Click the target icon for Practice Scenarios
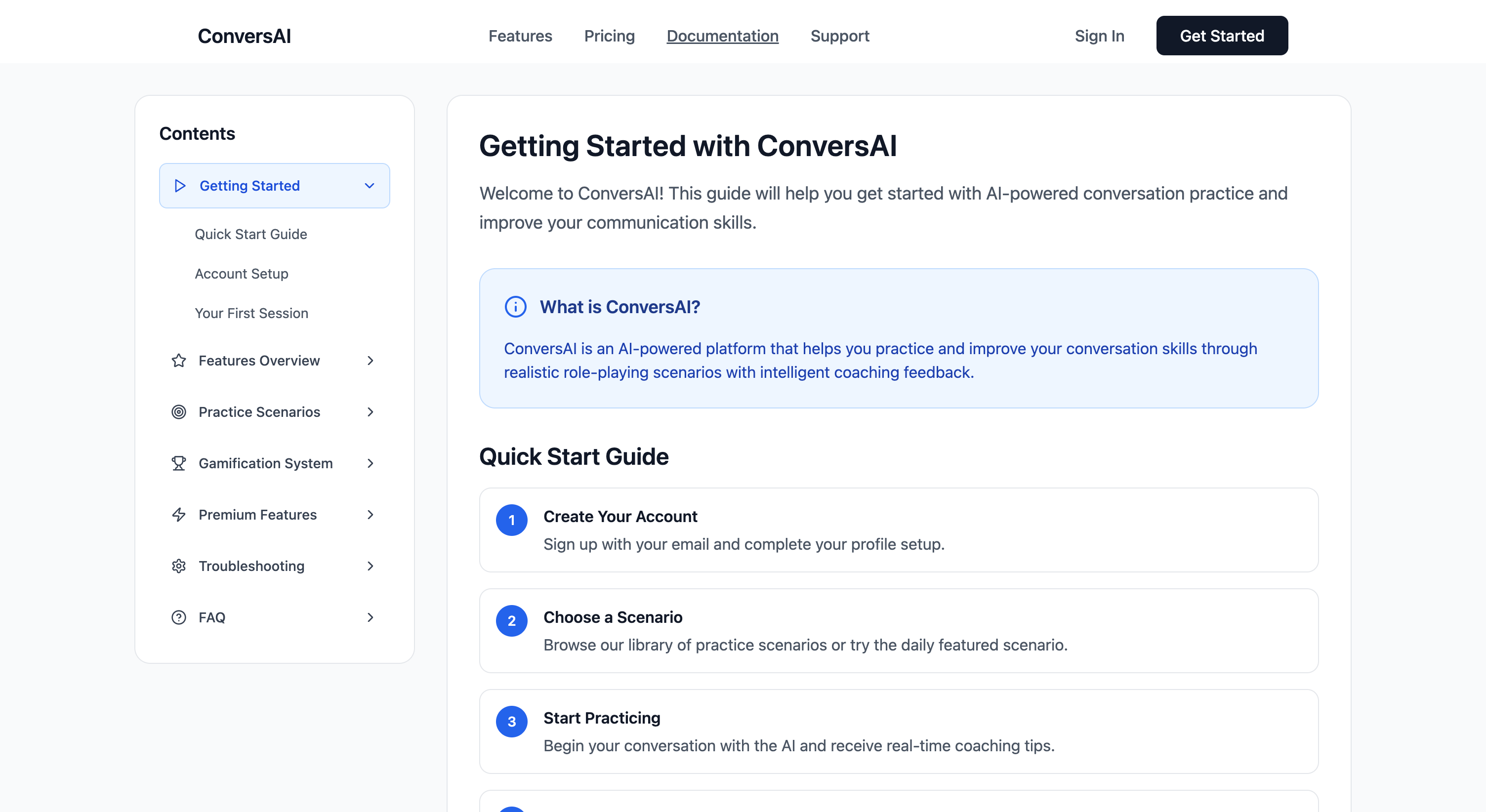The height and width of the screenshot is (812, 1486). click(x=179, y=412)
